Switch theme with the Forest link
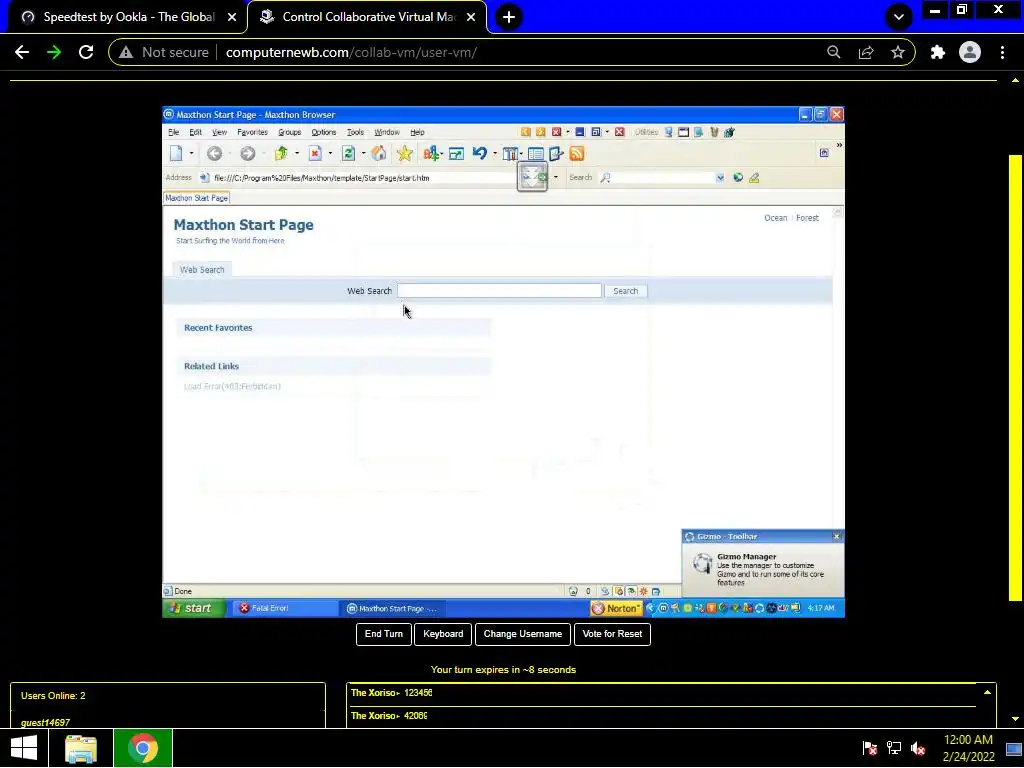 pos(807,218)
